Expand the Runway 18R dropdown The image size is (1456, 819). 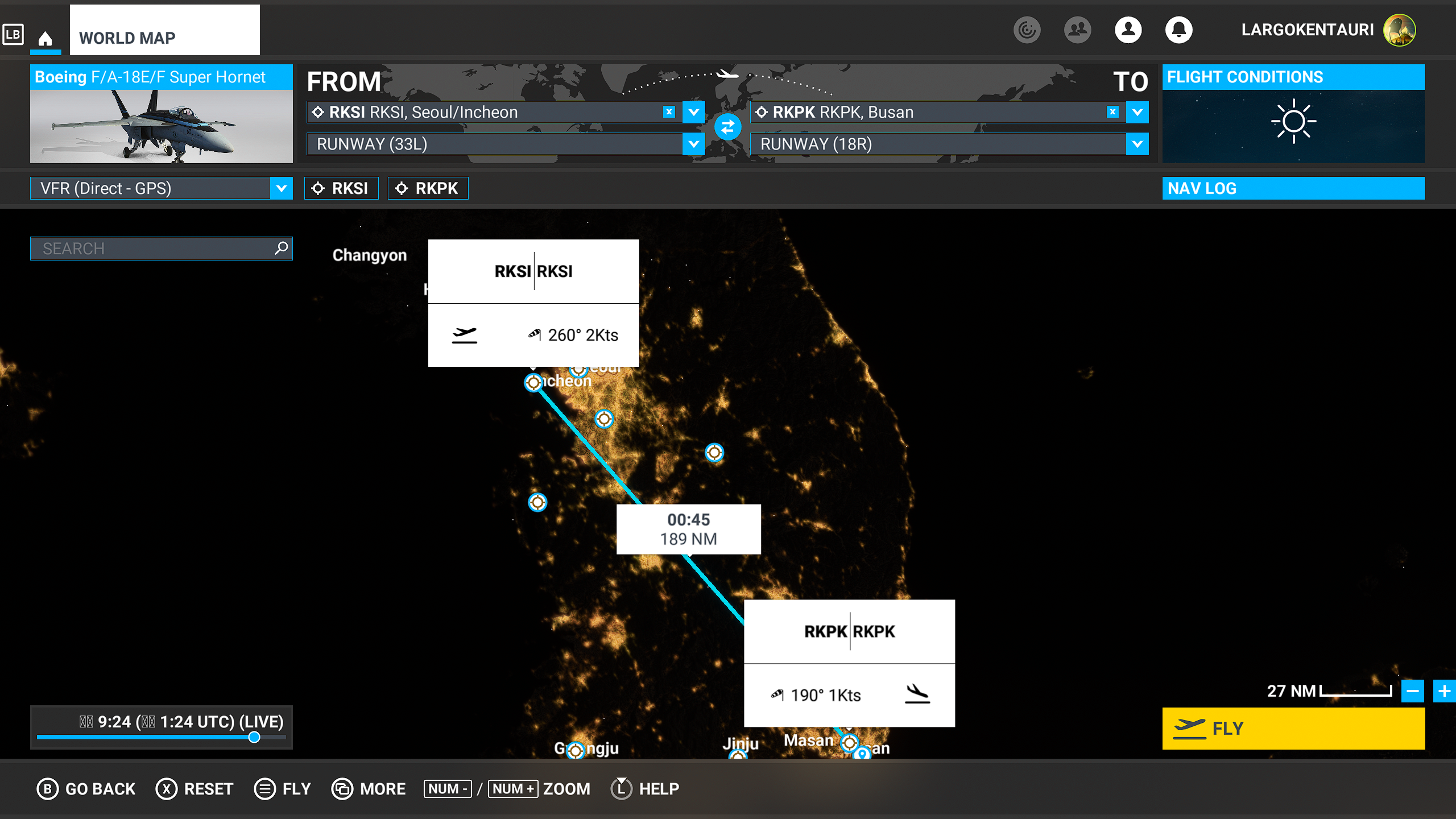point(1137,144)
